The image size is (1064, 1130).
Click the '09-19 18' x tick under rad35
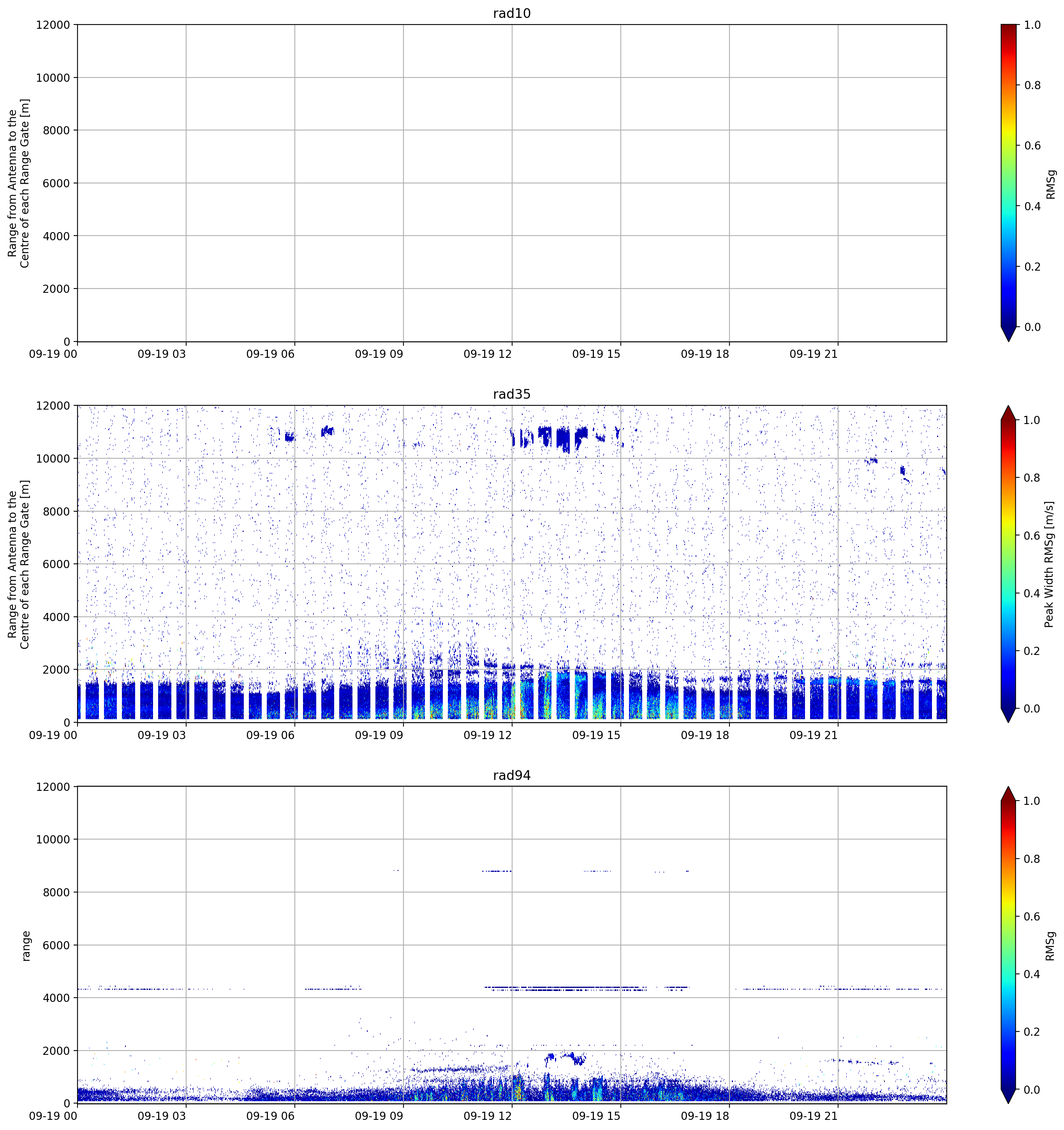click(705, 735)
